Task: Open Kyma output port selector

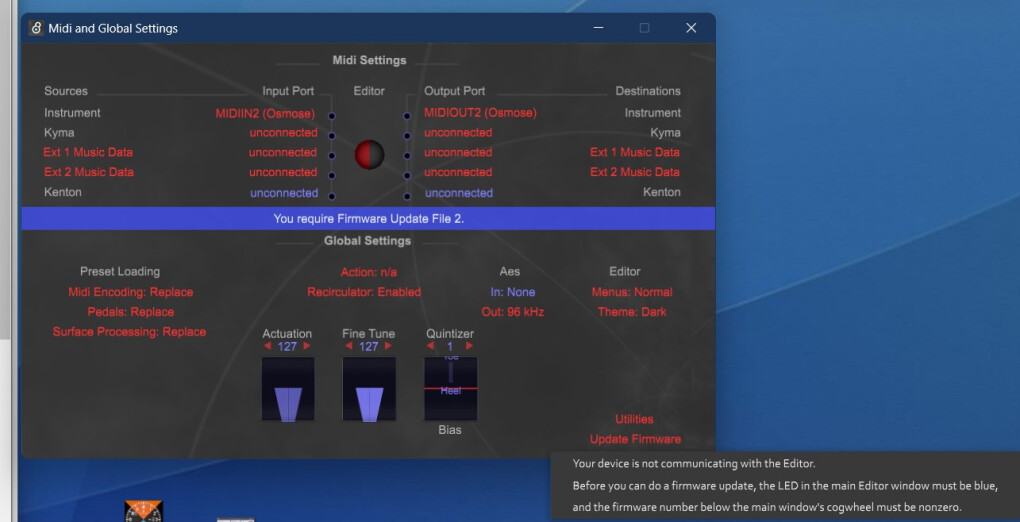Action: coord(458,133)
